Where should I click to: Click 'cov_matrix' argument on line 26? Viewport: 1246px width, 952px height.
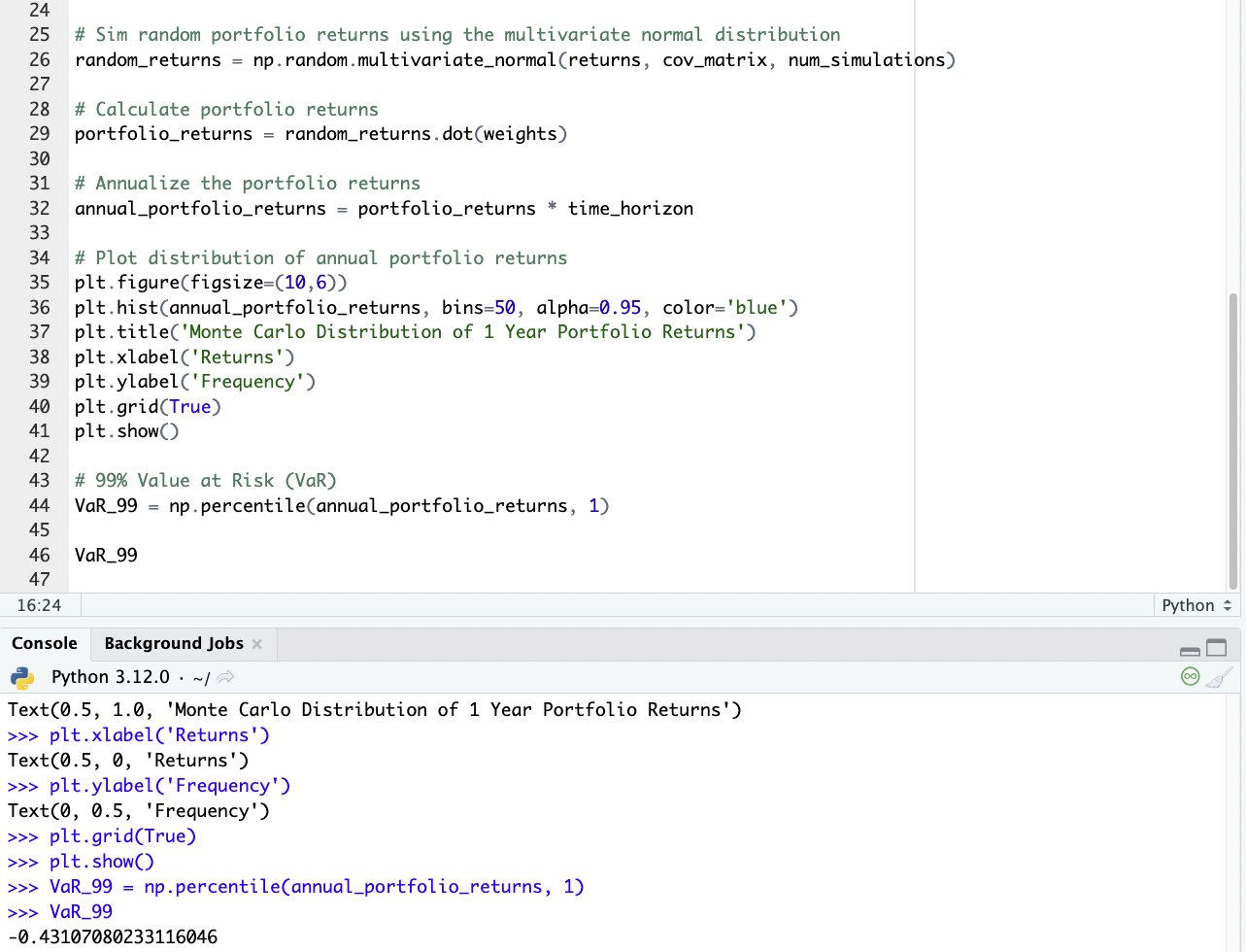tap(715, 60)
